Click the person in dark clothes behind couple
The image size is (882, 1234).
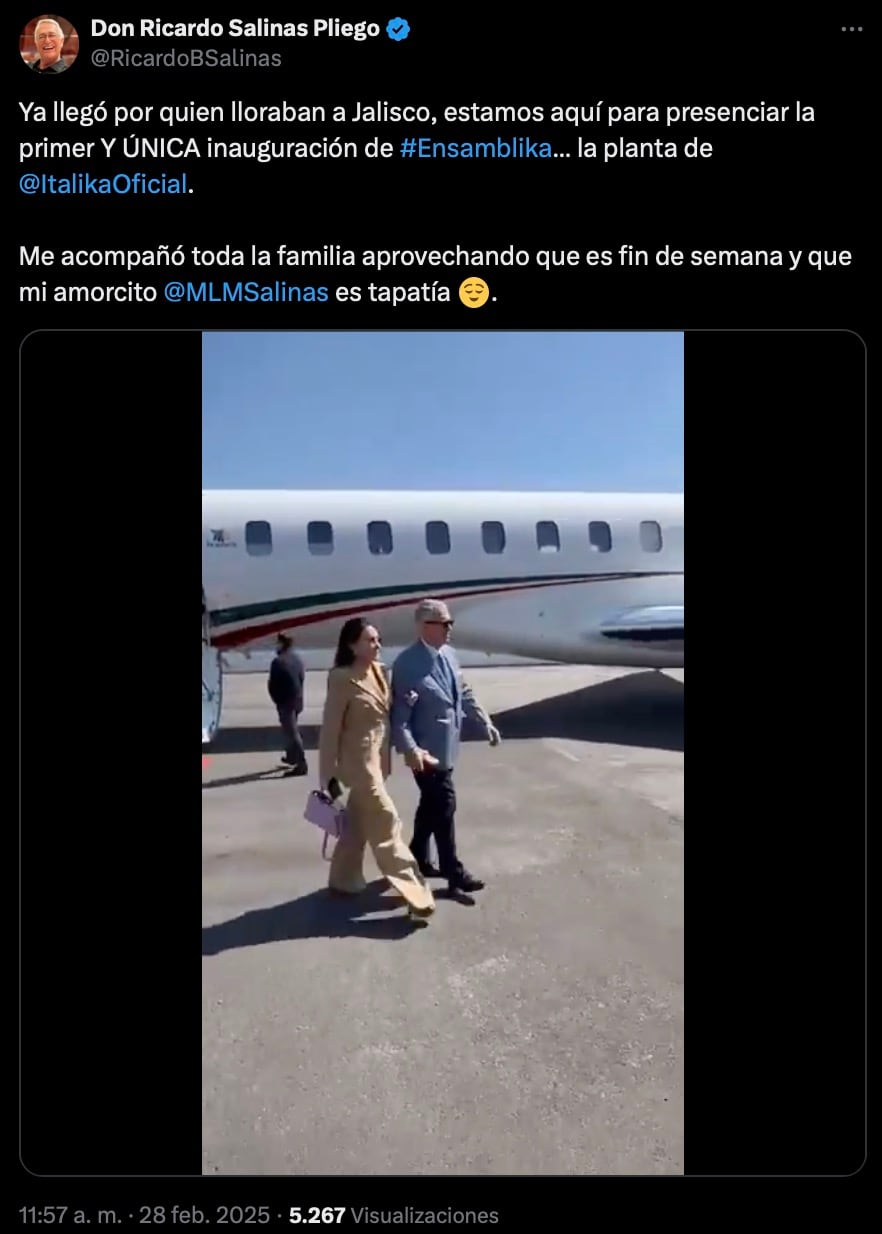click(x=288, y=703)
